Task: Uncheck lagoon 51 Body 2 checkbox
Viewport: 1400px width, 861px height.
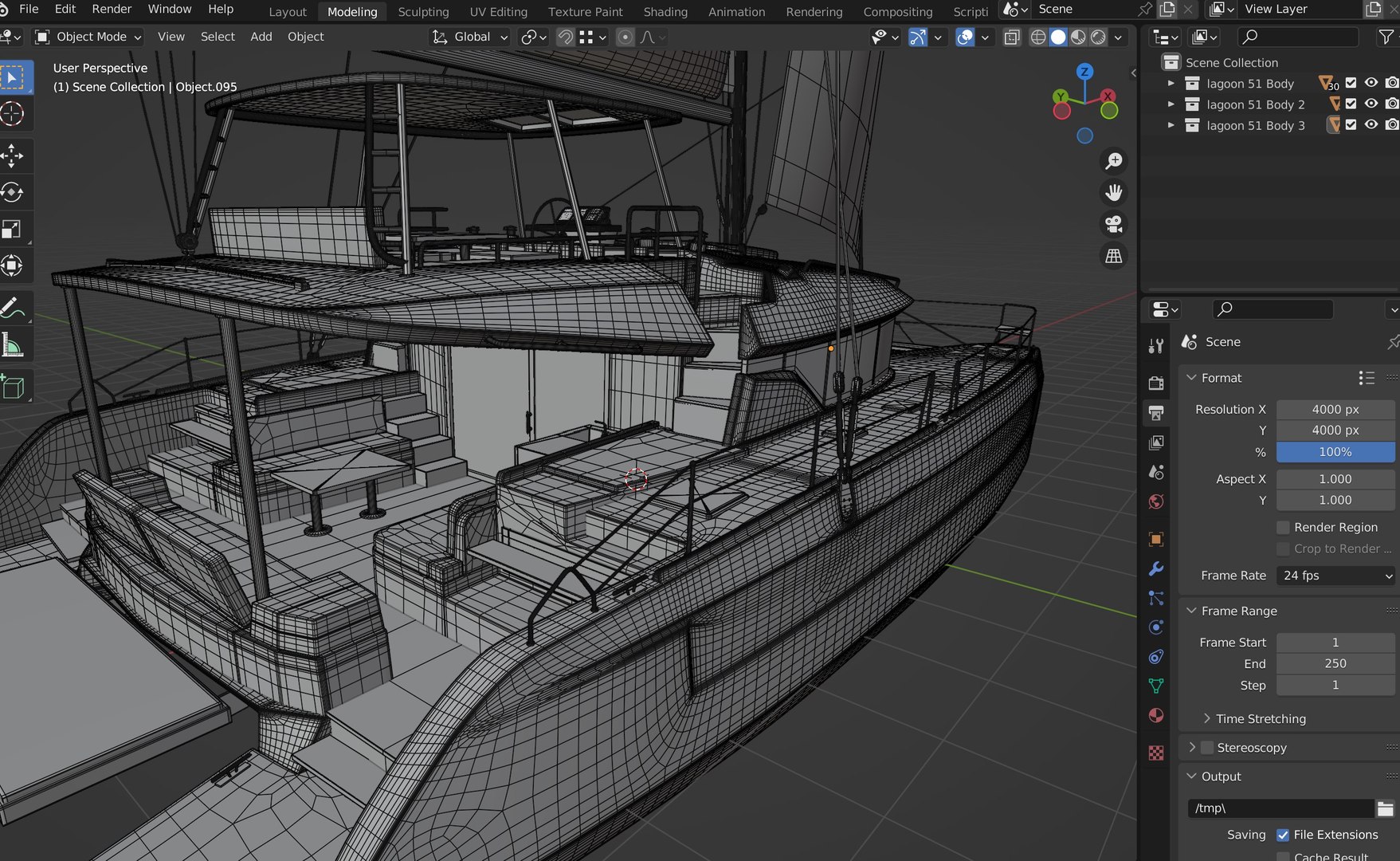Action: (x=1351, y=104)
